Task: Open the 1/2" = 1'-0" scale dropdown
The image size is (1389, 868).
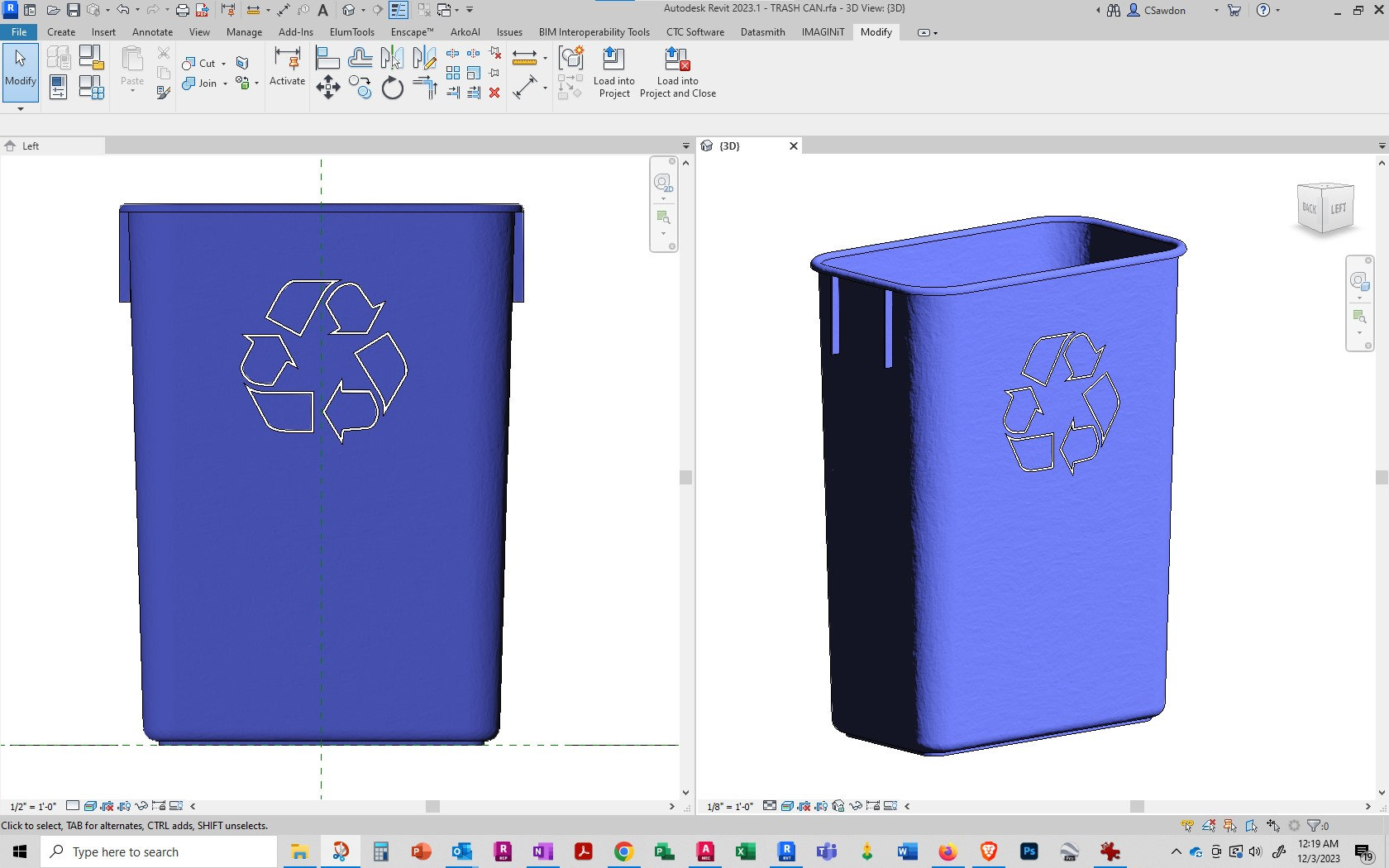Action: click(33, 806)
